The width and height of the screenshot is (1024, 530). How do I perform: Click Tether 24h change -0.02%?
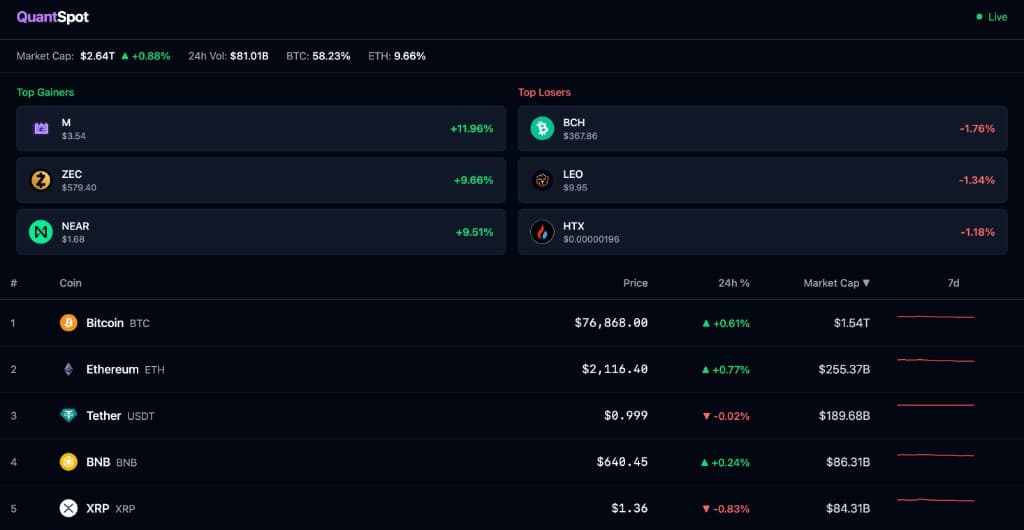726,416
